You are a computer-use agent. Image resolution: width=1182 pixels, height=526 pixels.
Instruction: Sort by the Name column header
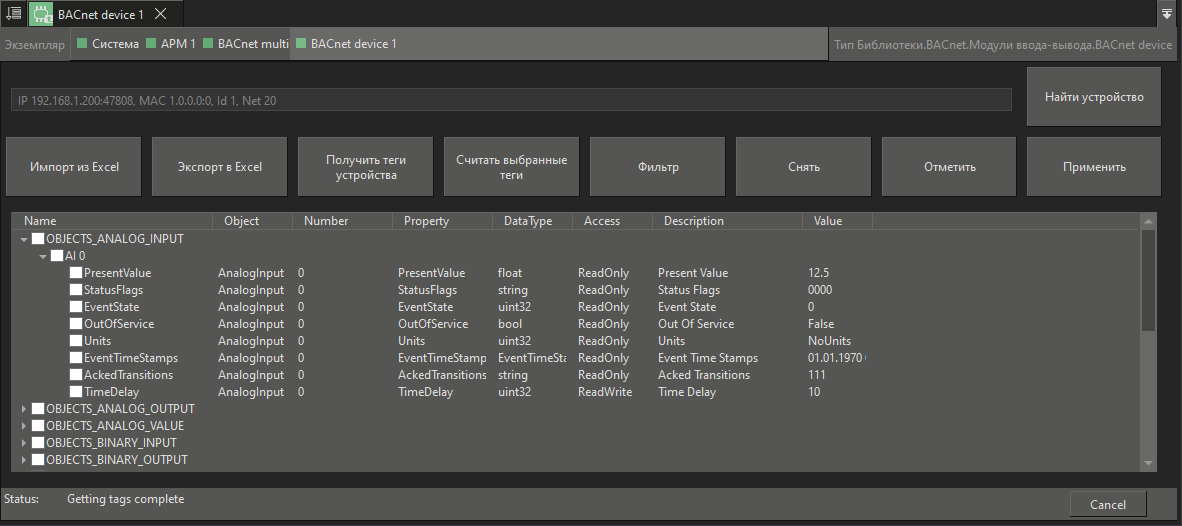pyautogui.click(x=112, y=221)
